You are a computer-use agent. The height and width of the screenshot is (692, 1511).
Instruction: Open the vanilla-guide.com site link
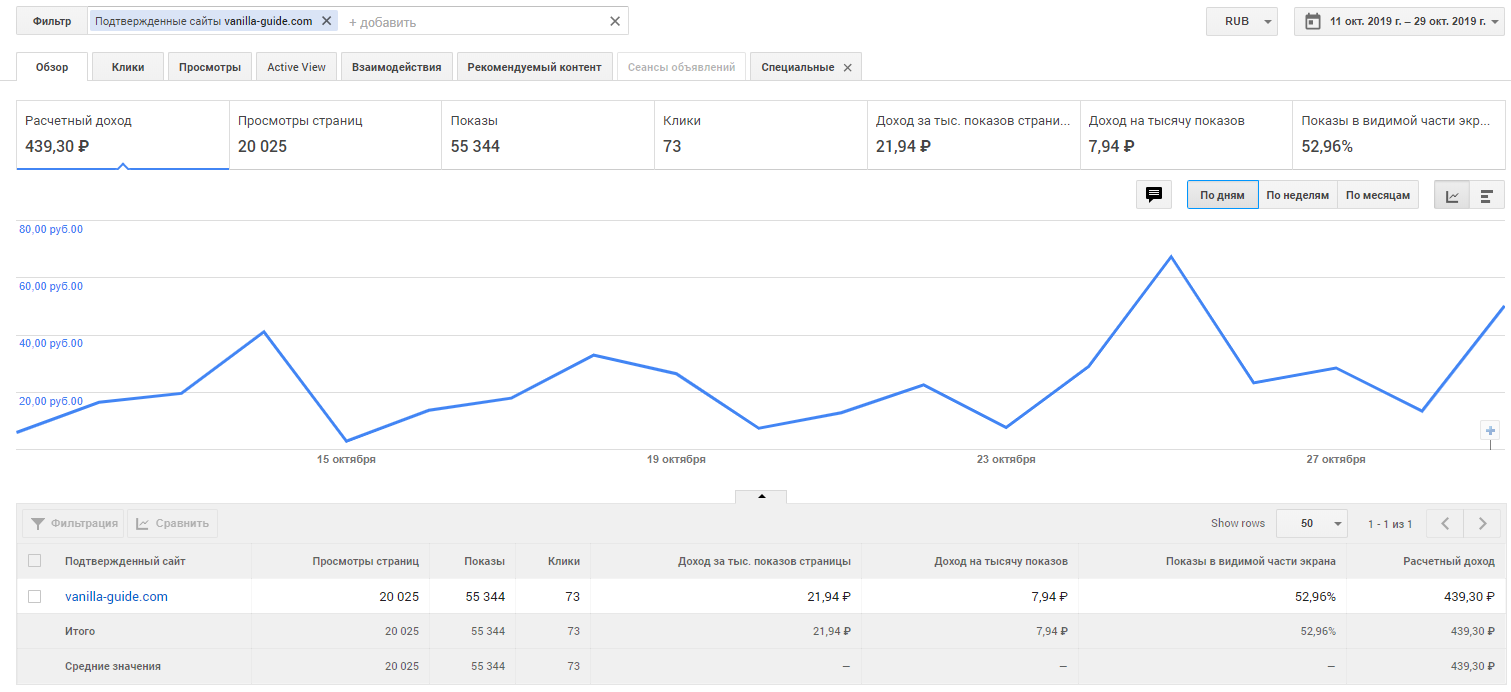click(116, 597)
